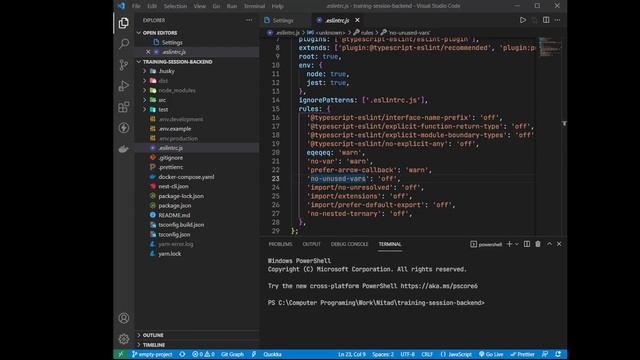This screenshot has height=360, width=640.
Task: Click Ln 23, Col 9 cursor position
Action: tap(352, 354)
